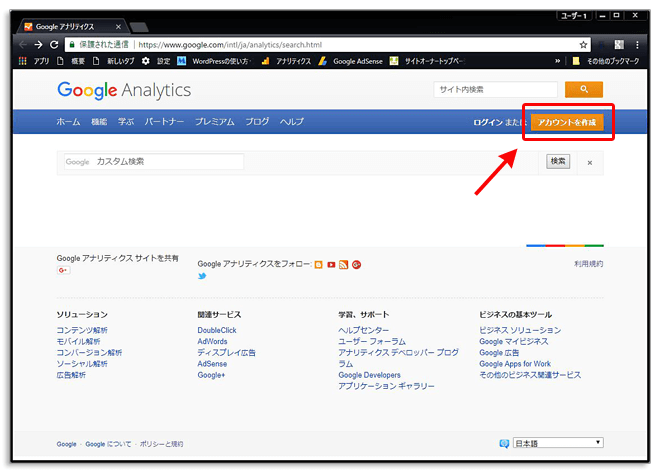Open the その他のブックマーク folder

(x=606, y=61)
